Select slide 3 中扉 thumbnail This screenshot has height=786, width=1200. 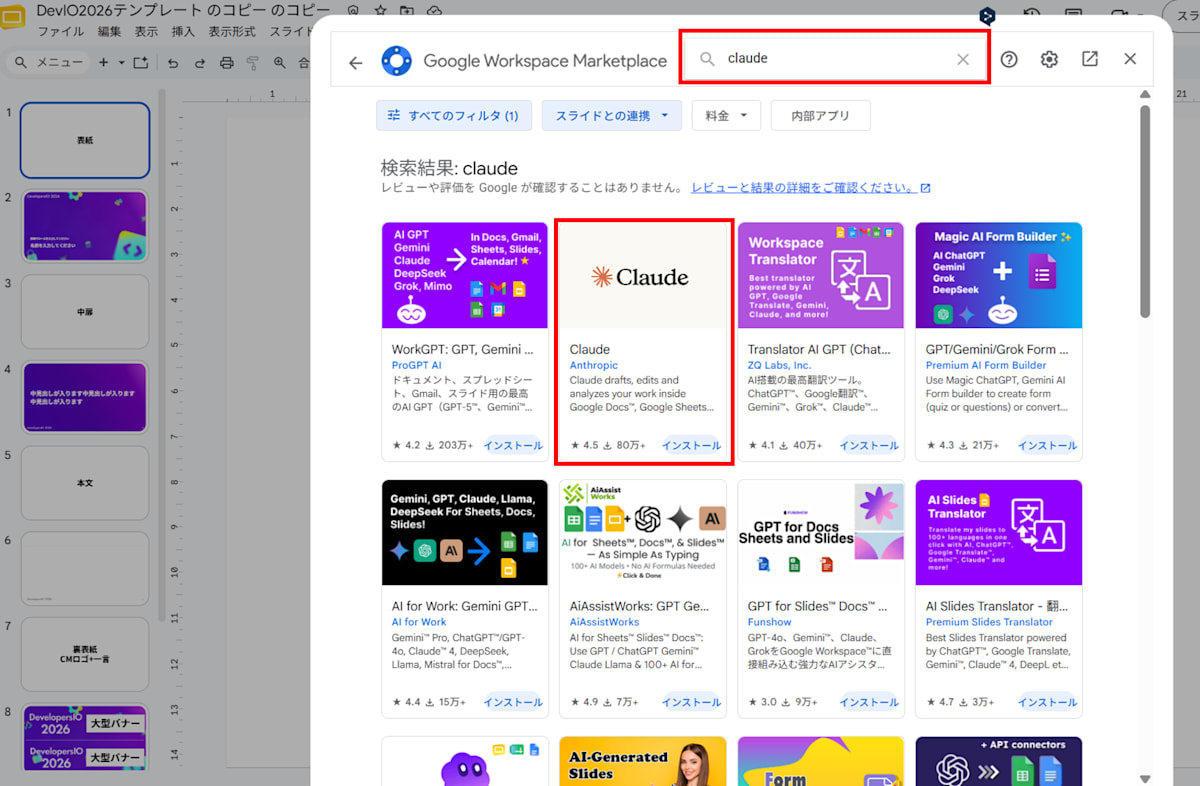[85, 311]
